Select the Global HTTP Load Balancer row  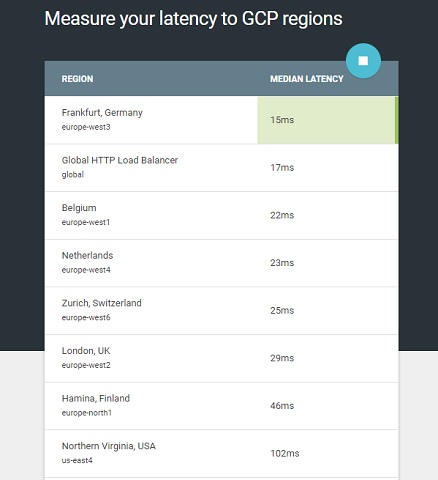click(x=221, y=168)
